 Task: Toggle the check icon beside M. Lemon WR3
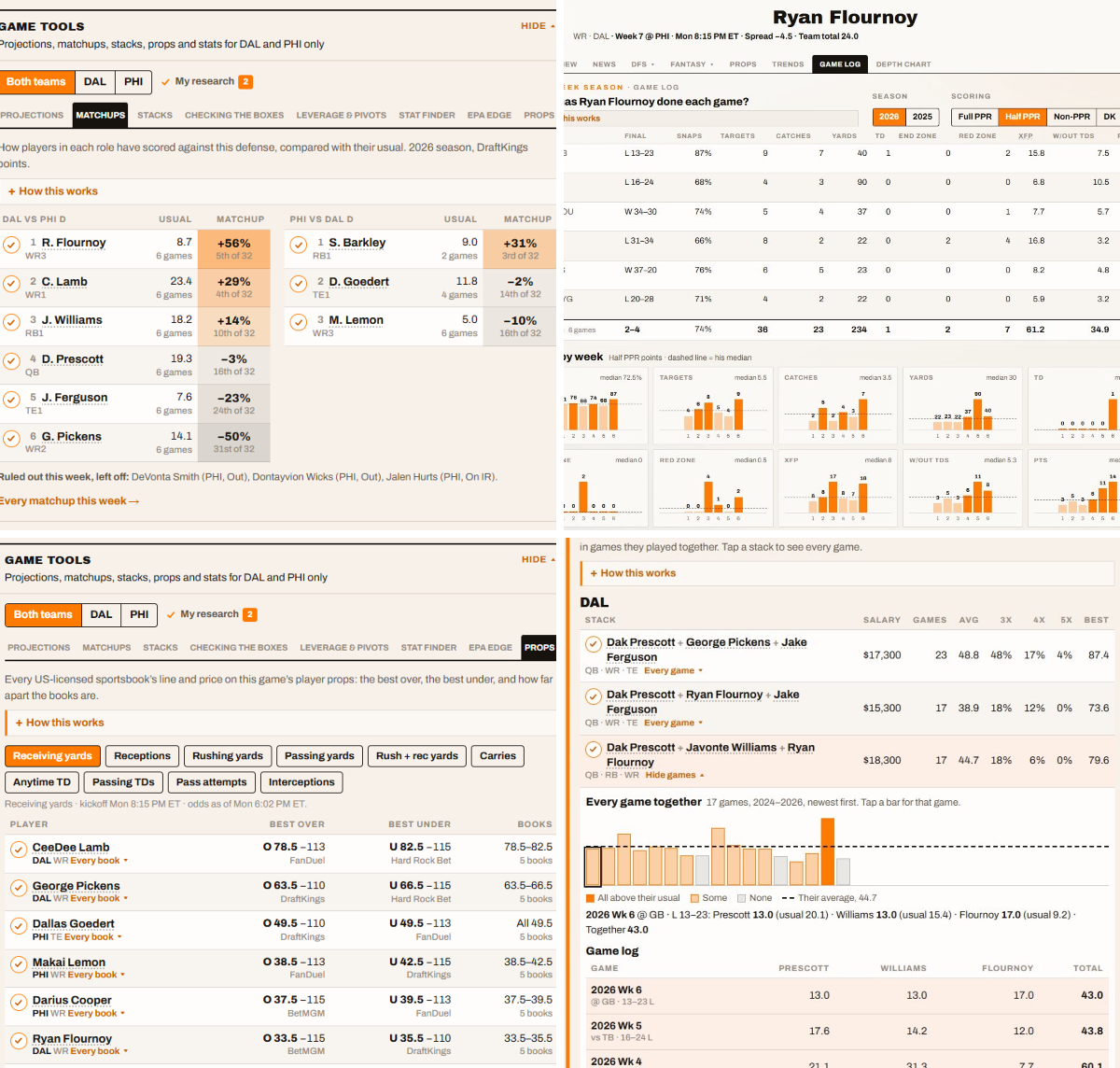299,322
